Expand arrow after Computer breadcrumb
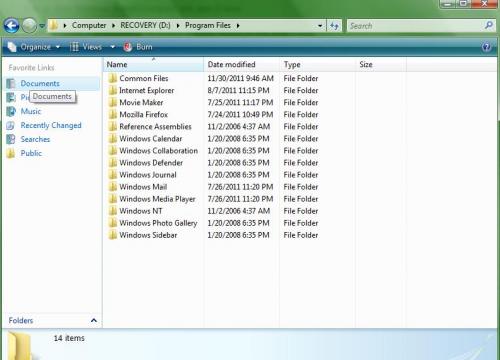The width and height of the screenshot is (500, 360). (113, 26)
